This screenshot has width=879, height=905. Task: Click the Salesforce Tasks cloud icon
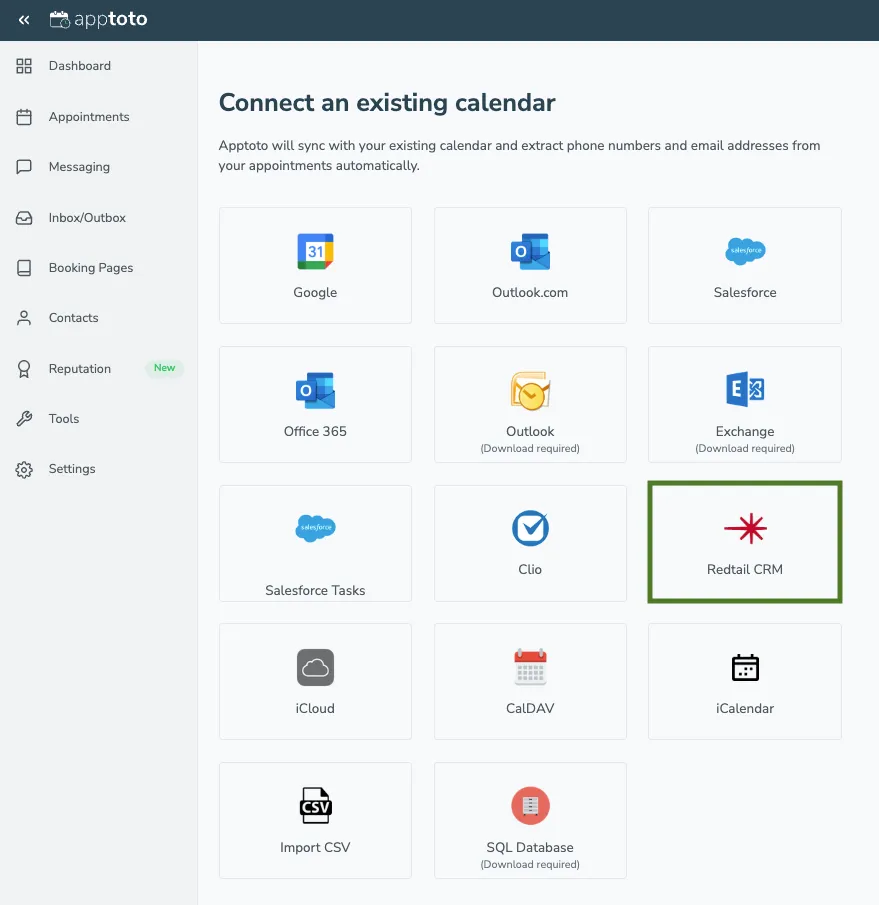pos(315,528)
